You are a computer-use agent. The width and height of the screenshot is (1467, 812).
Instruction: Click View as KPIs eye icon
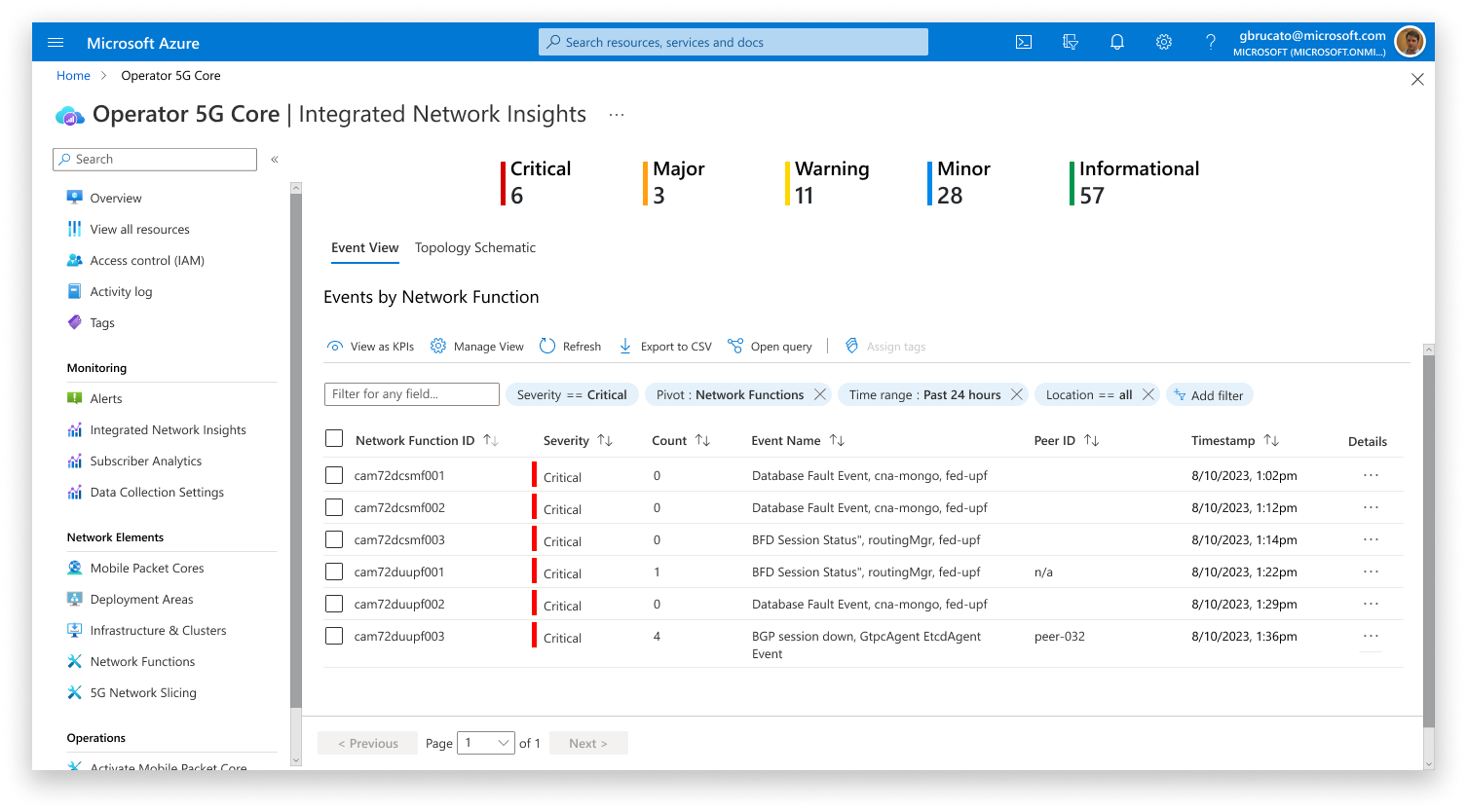click(x=335, y=346)
